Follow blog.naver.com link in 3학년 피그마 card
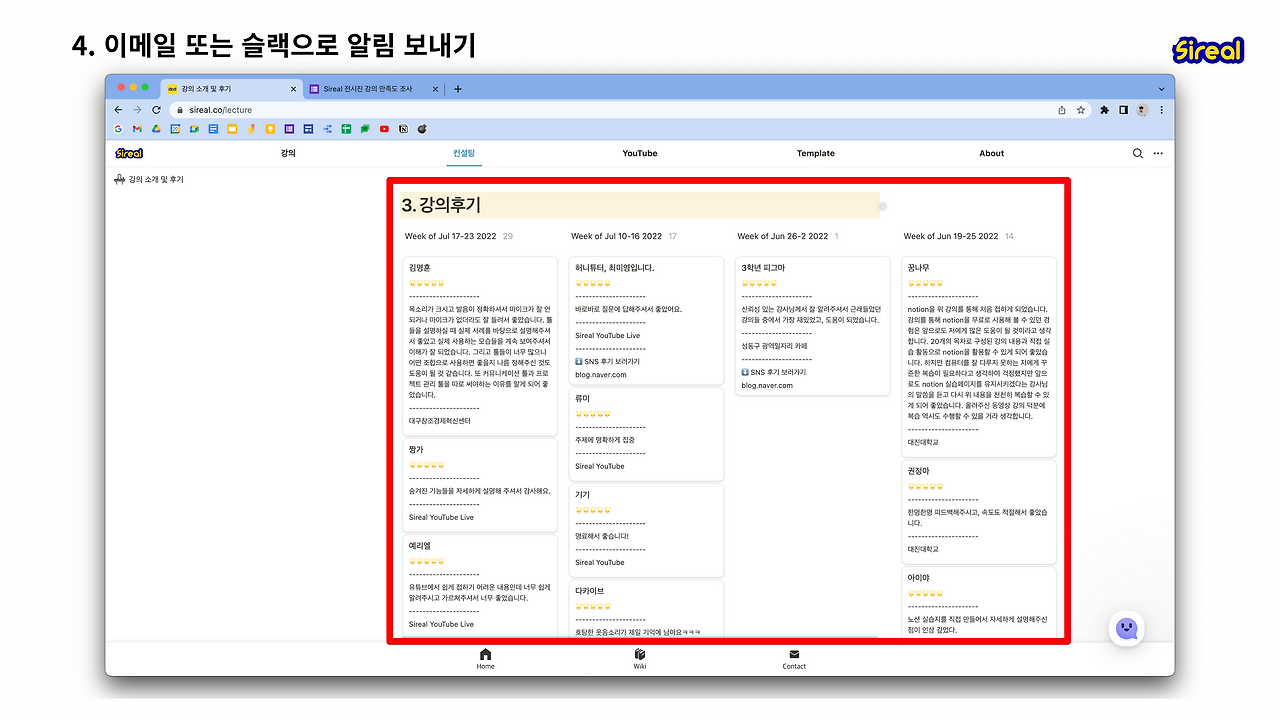 [x=767, y=385]
